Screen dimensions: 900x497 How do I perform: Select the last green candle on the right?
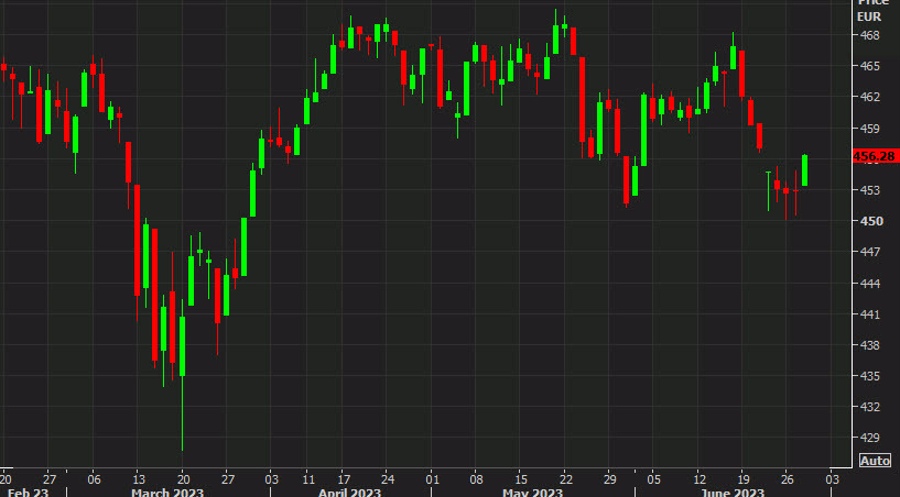click(805, 170)
